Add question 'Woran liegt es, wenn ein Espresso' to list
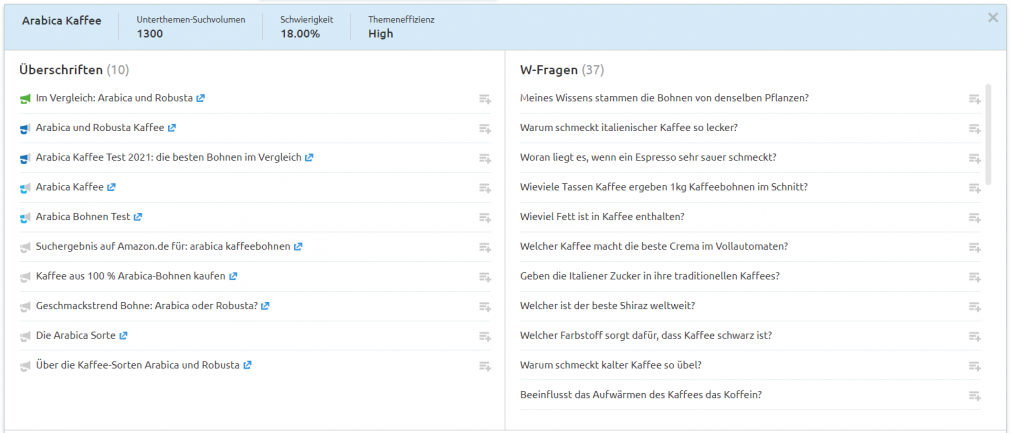Viewport: 1010px width, 433px height. point(975,158)
